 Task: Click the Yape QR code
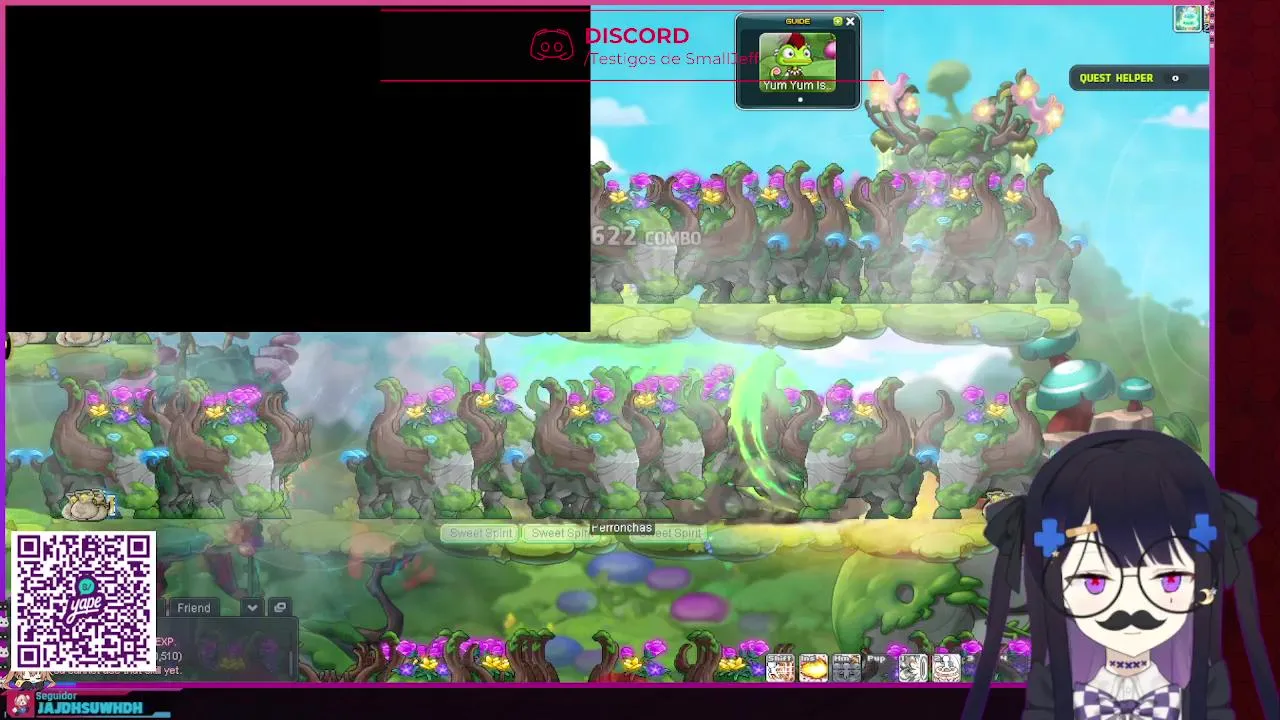(84, 601)
